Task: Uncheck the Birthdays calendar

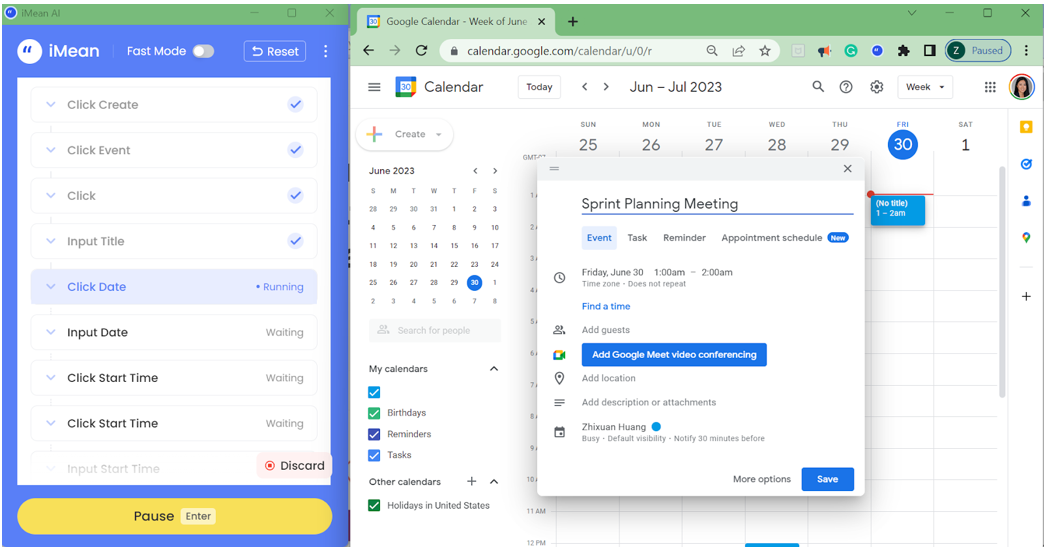Action: 374,413
